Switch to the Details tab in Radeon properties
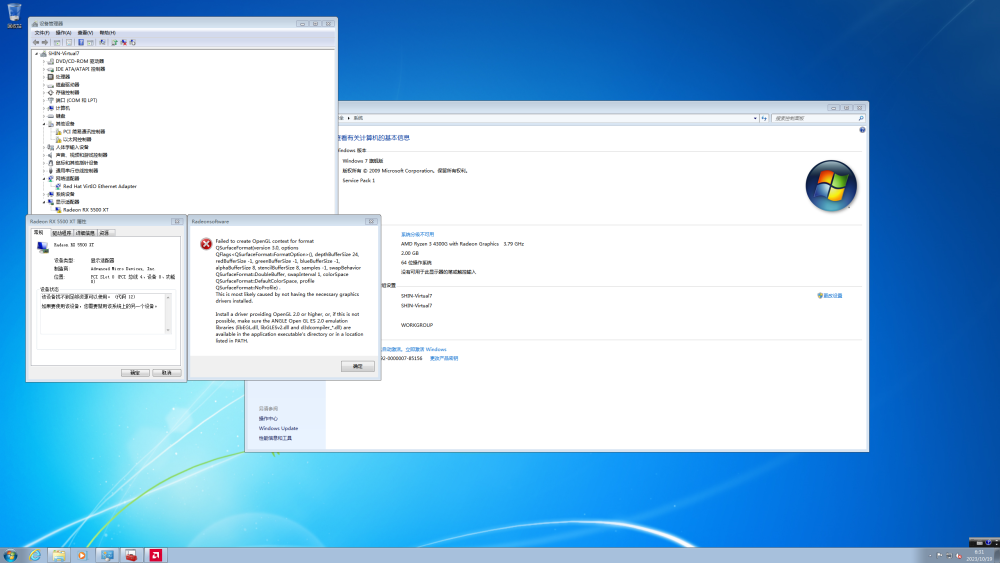The height and width of the screenshot is (563, 1000). click(x=85, y=233)
